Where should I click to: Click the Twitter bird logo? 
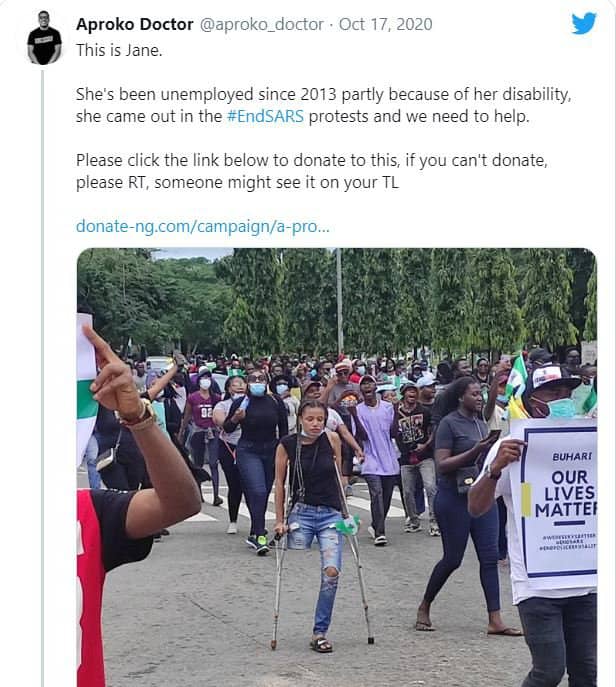tap(584, 24)
